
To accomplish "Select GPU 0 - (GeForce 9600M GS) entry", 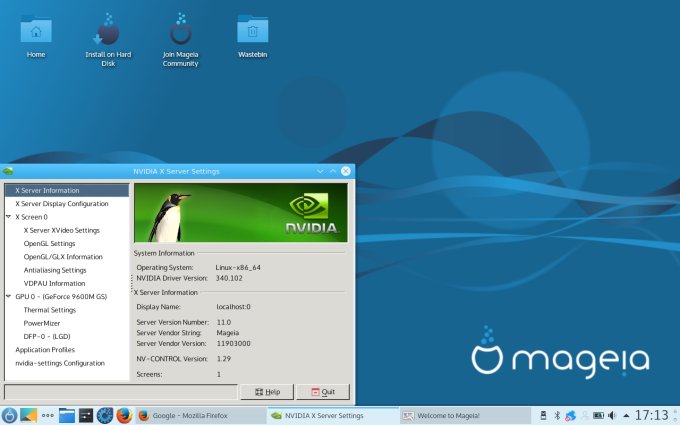I will click(x=61, y=297).
